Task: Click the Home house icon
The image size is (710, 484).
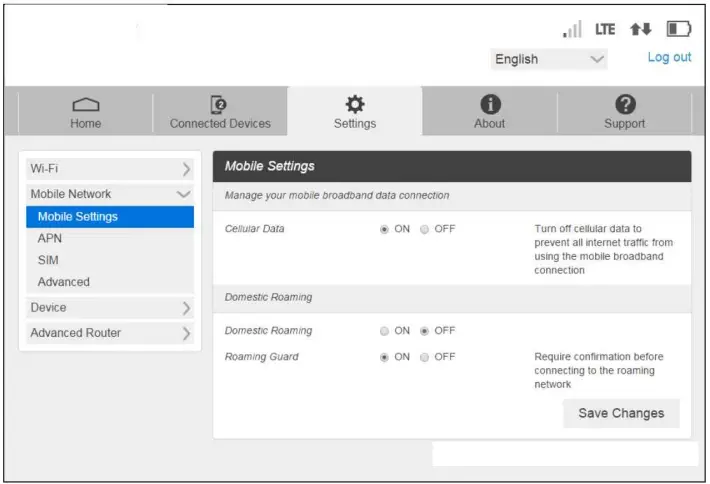Action: click(85, 106)
